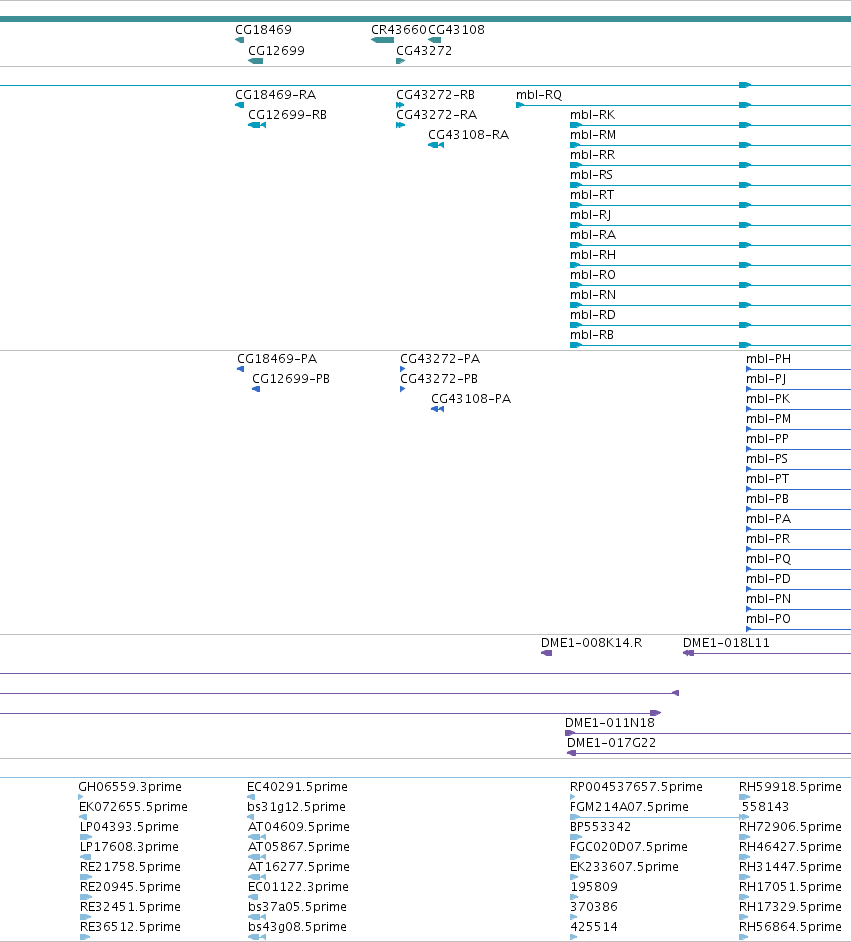Click the mbl-PB protein label
851x942 pixels.
767,499
